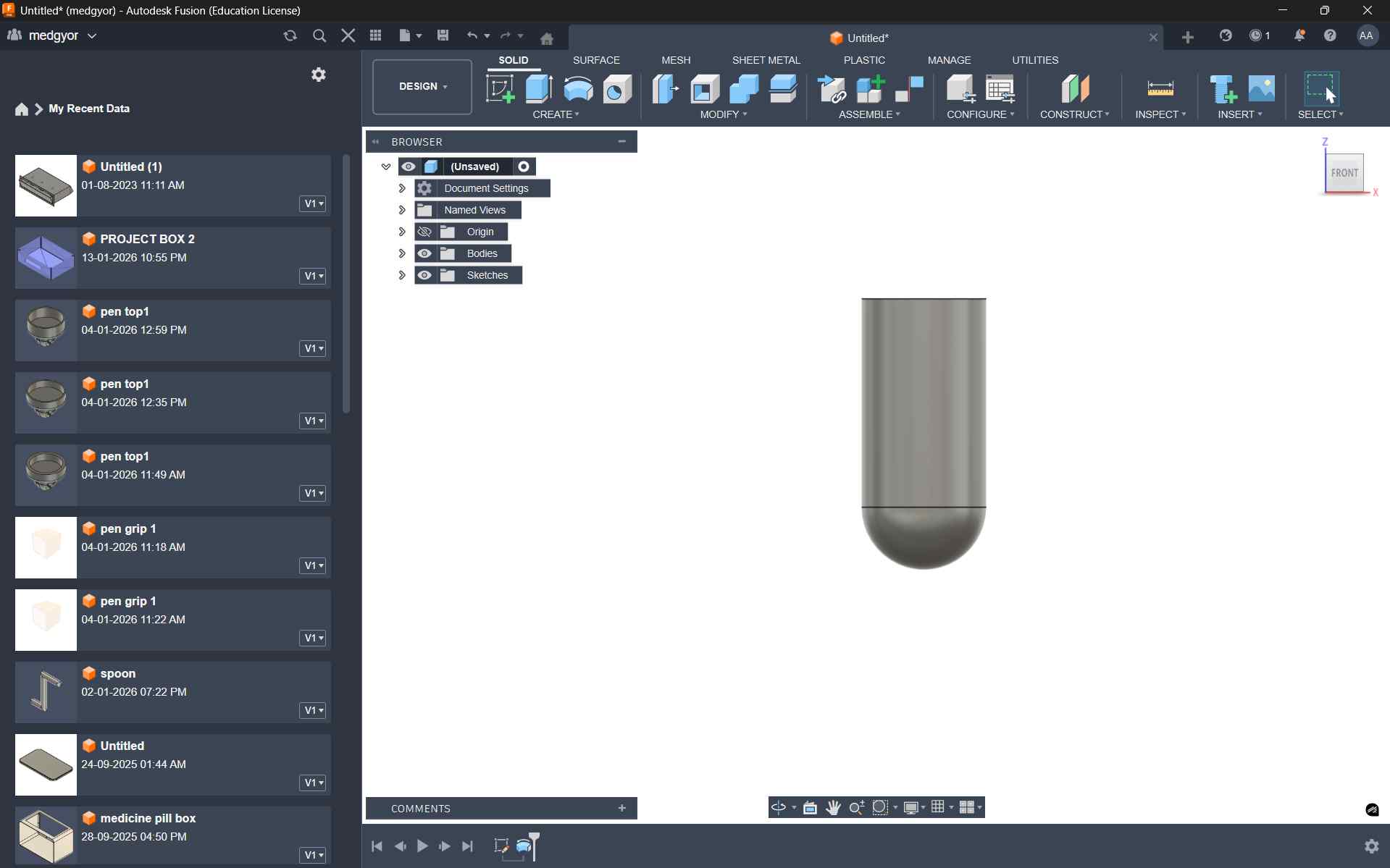Click the Orbit navigation icon
This screenshot has height=868, width=1390.
tap(779, 807)
